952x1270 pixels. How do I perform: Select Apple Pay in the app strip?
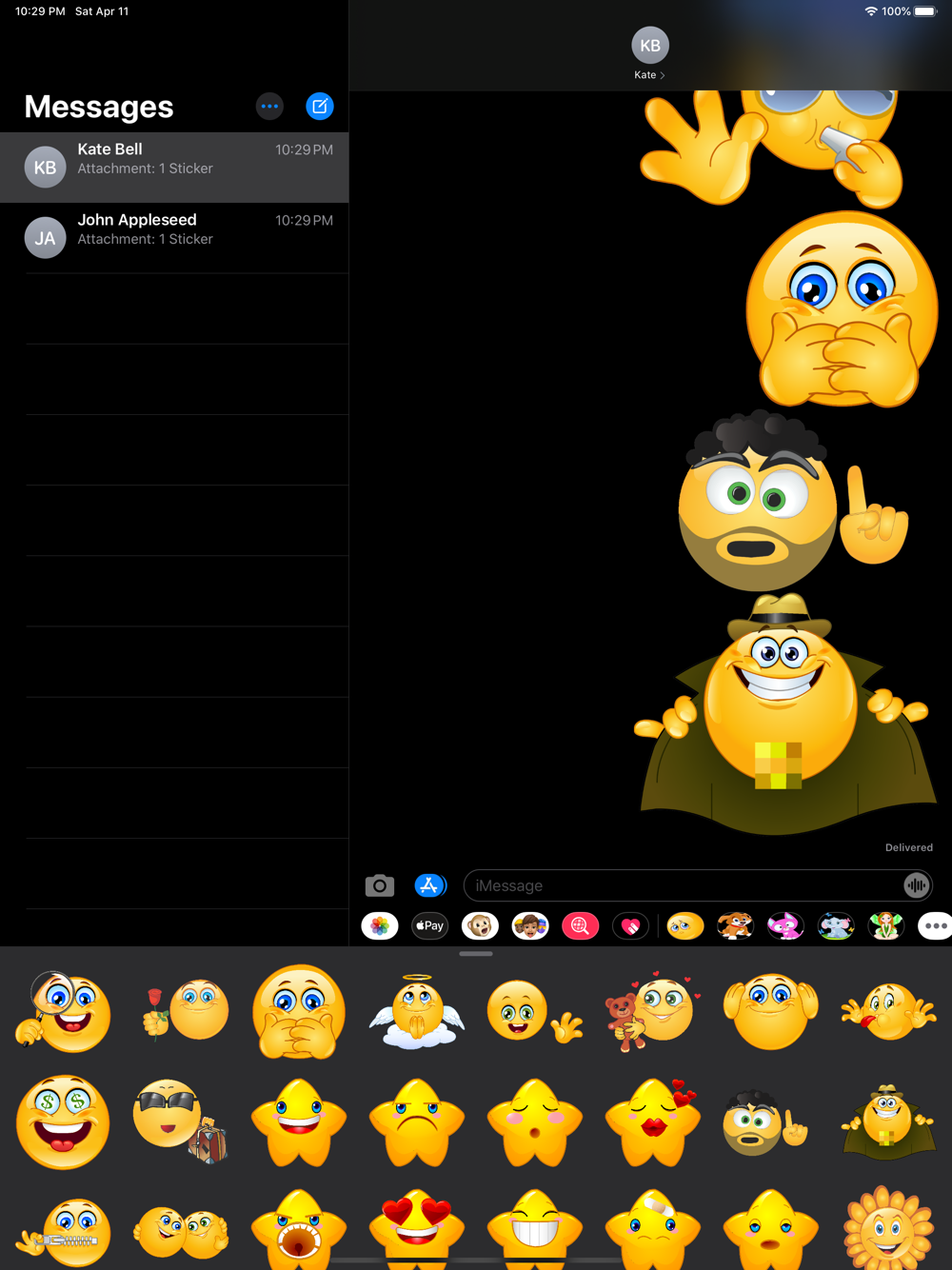tap(430, 925)
